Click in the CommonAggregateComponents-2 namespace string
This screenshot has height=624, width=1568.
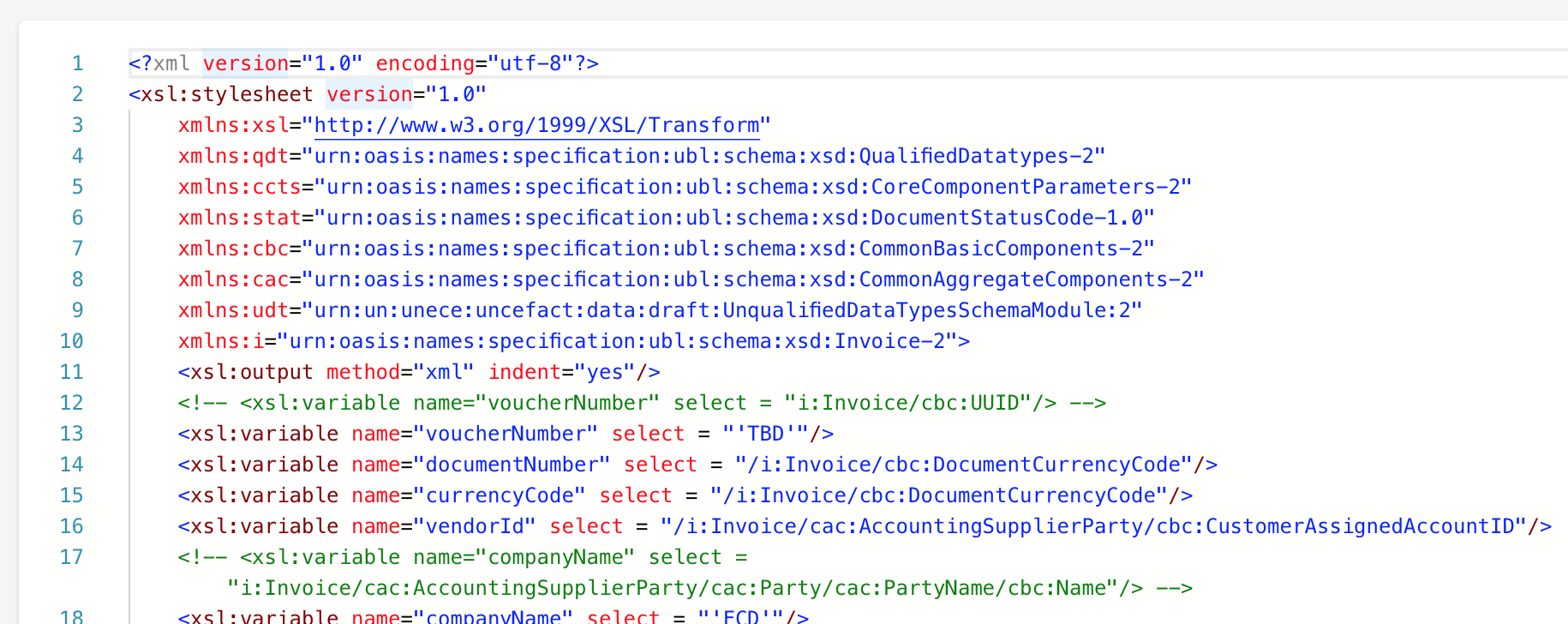(758, 279)
